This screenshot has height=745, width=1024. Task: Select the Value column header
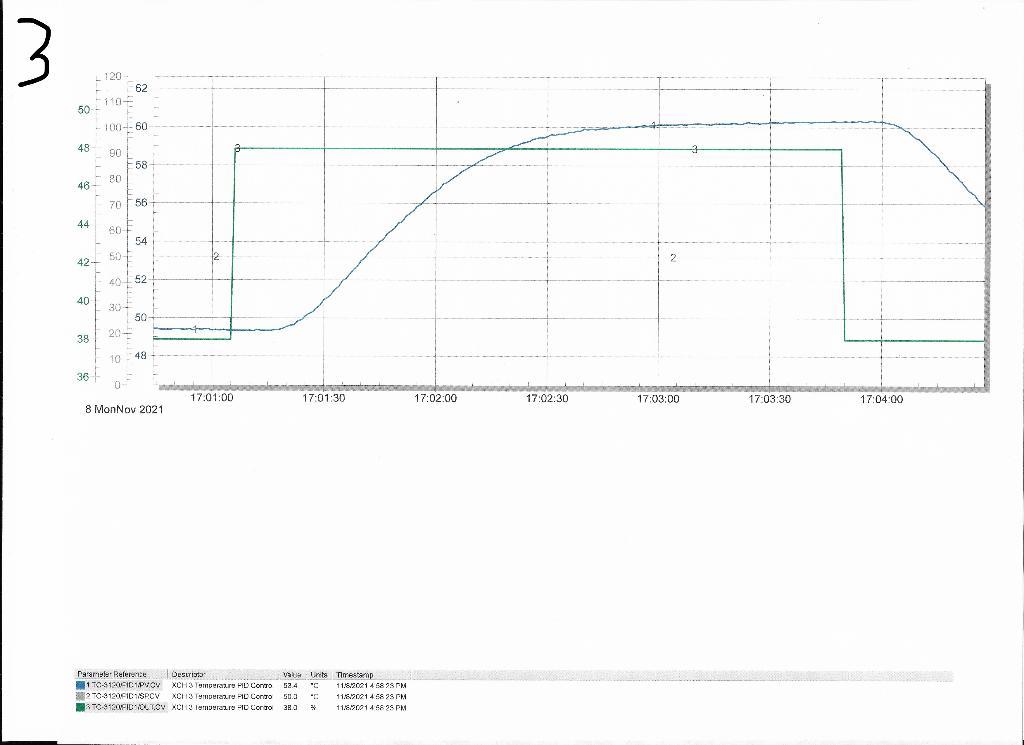[x=292, y=674]
